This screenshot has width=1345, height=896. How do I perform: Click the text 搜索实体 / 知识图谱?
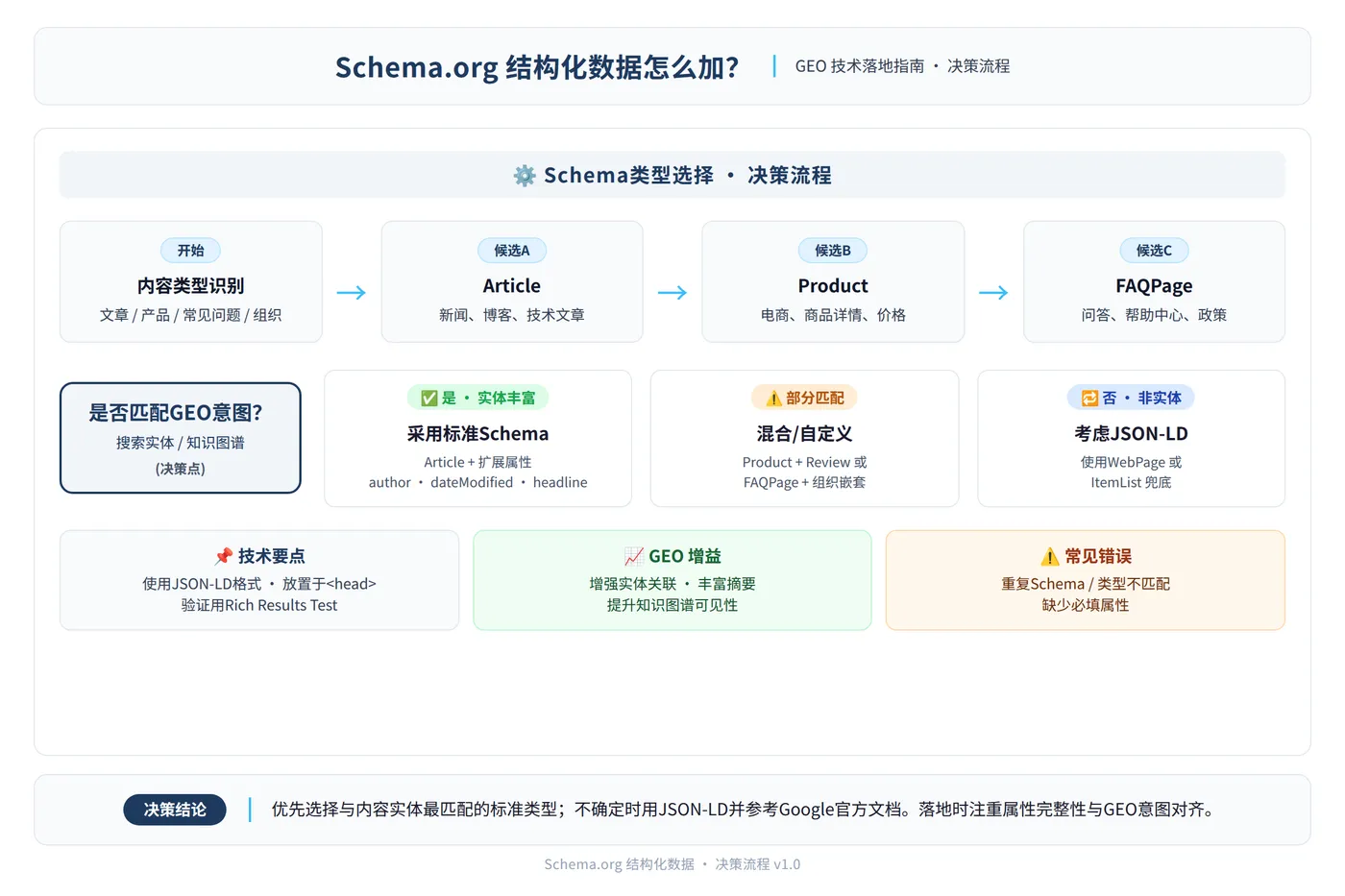pos(181,443)
